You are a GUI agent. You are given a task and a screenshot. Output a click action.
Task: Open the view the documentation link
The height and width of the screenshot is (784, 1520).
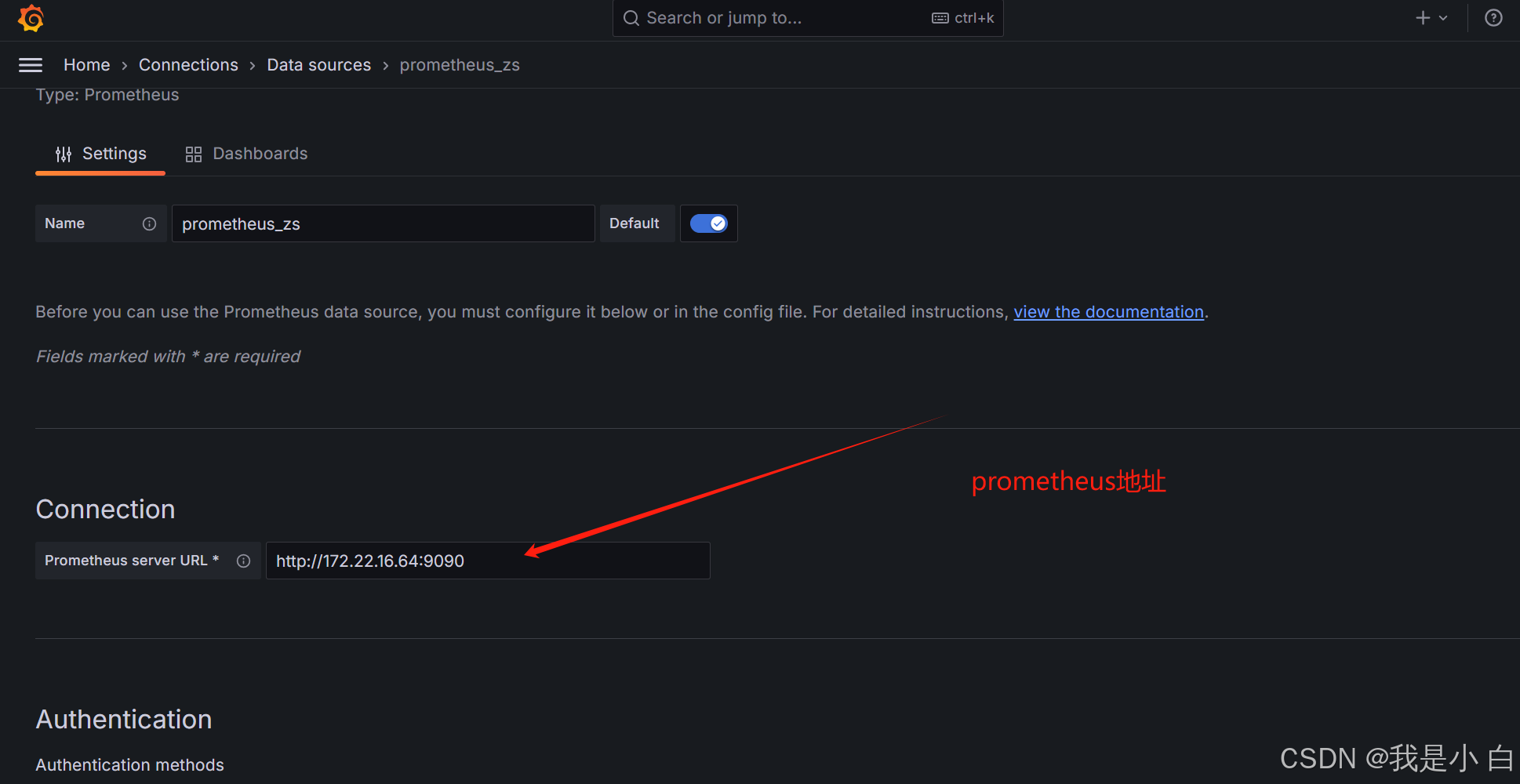click(x=1108, y=312)
